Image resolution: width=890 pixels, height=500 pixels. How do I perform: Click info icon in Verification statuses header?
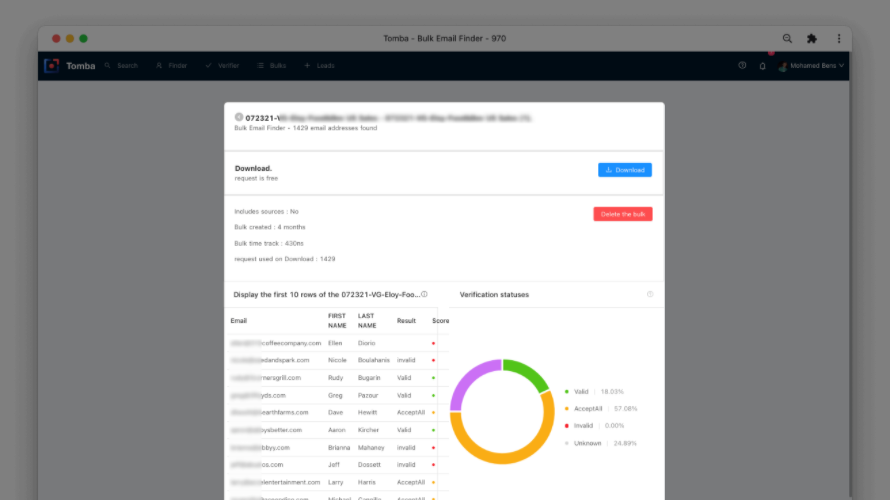click(650, 294)
